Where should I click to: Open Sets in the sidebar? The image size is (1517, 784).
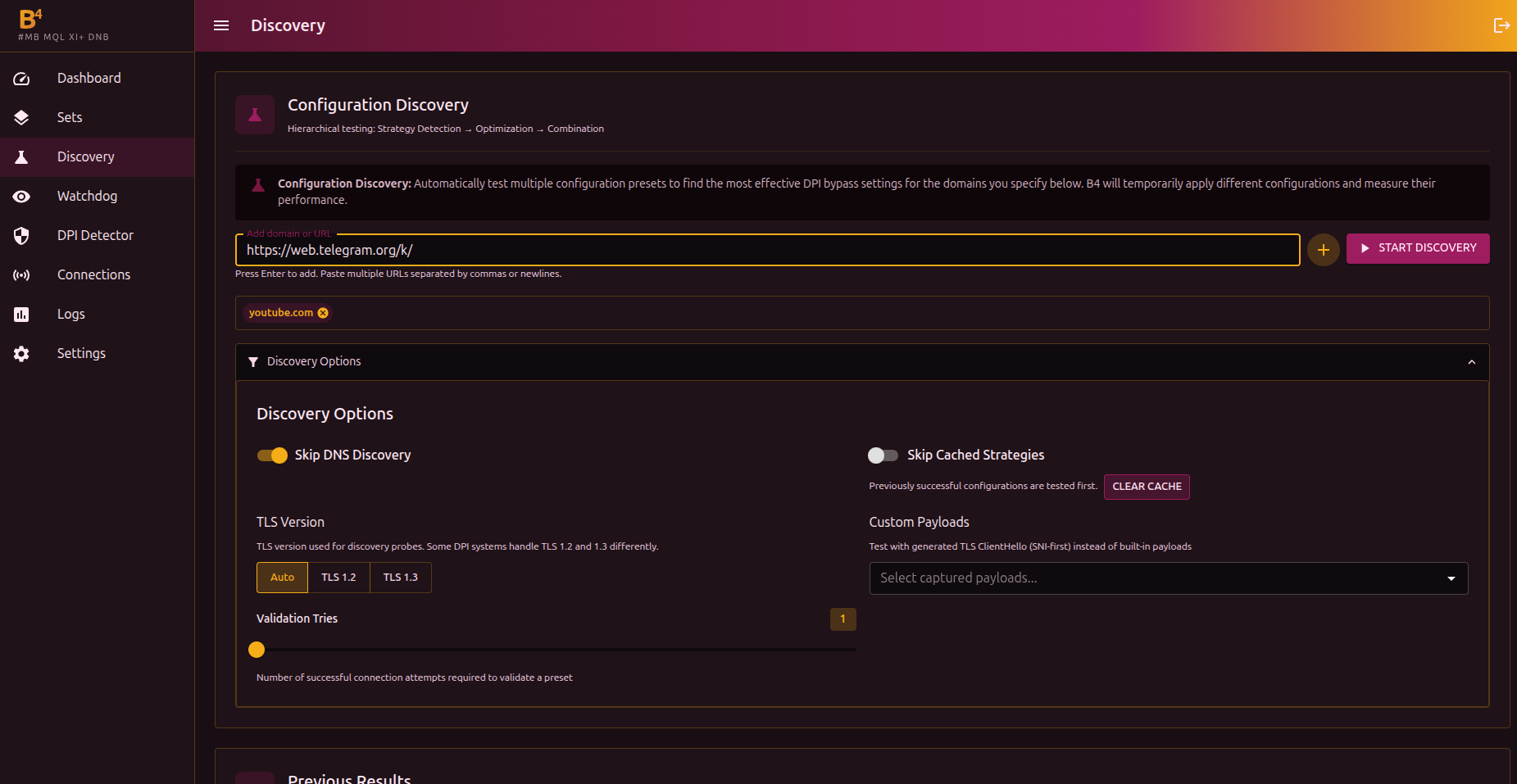pos(70,117)
